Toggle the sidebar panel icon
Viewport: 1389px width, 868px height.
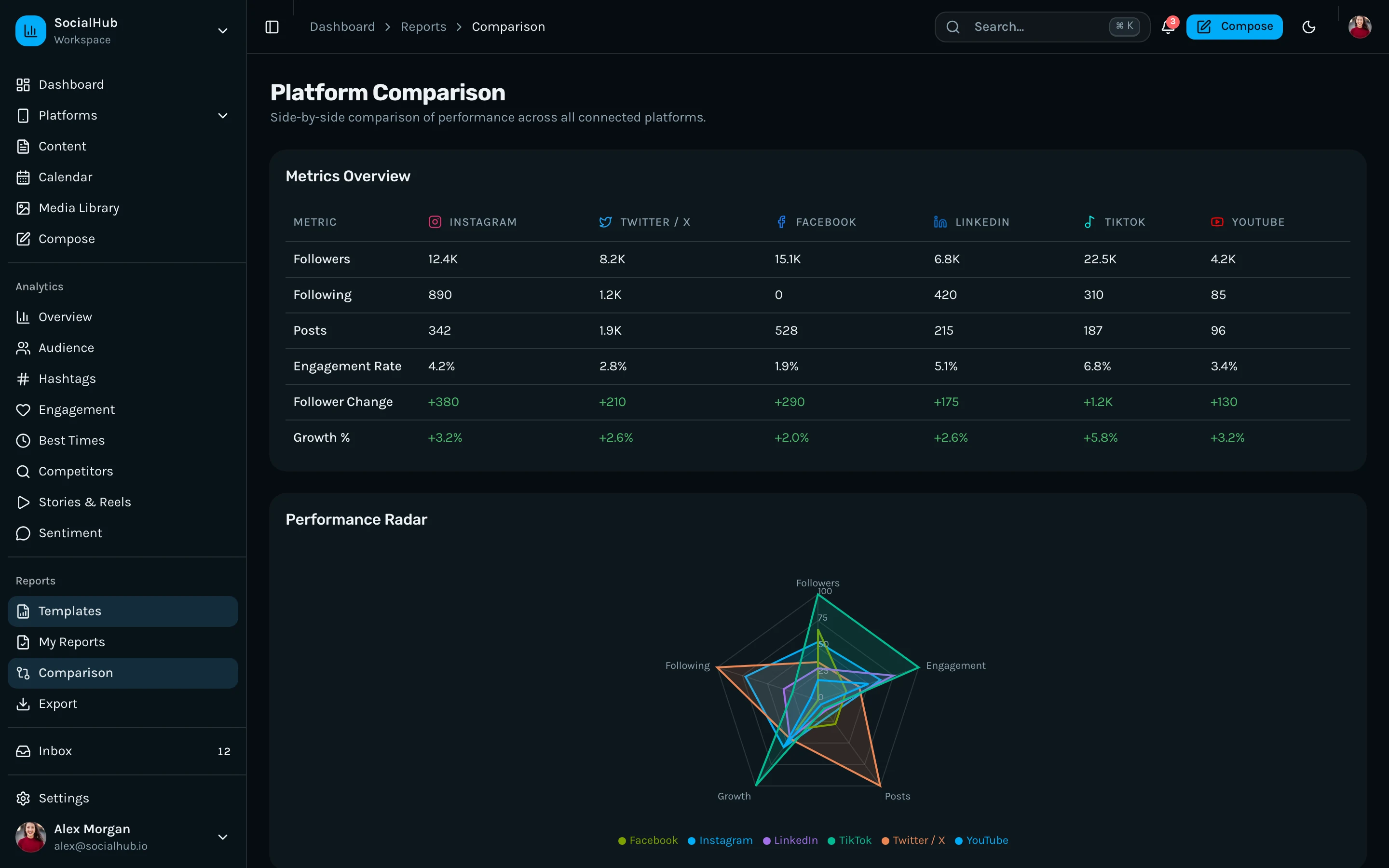(272, 27)
